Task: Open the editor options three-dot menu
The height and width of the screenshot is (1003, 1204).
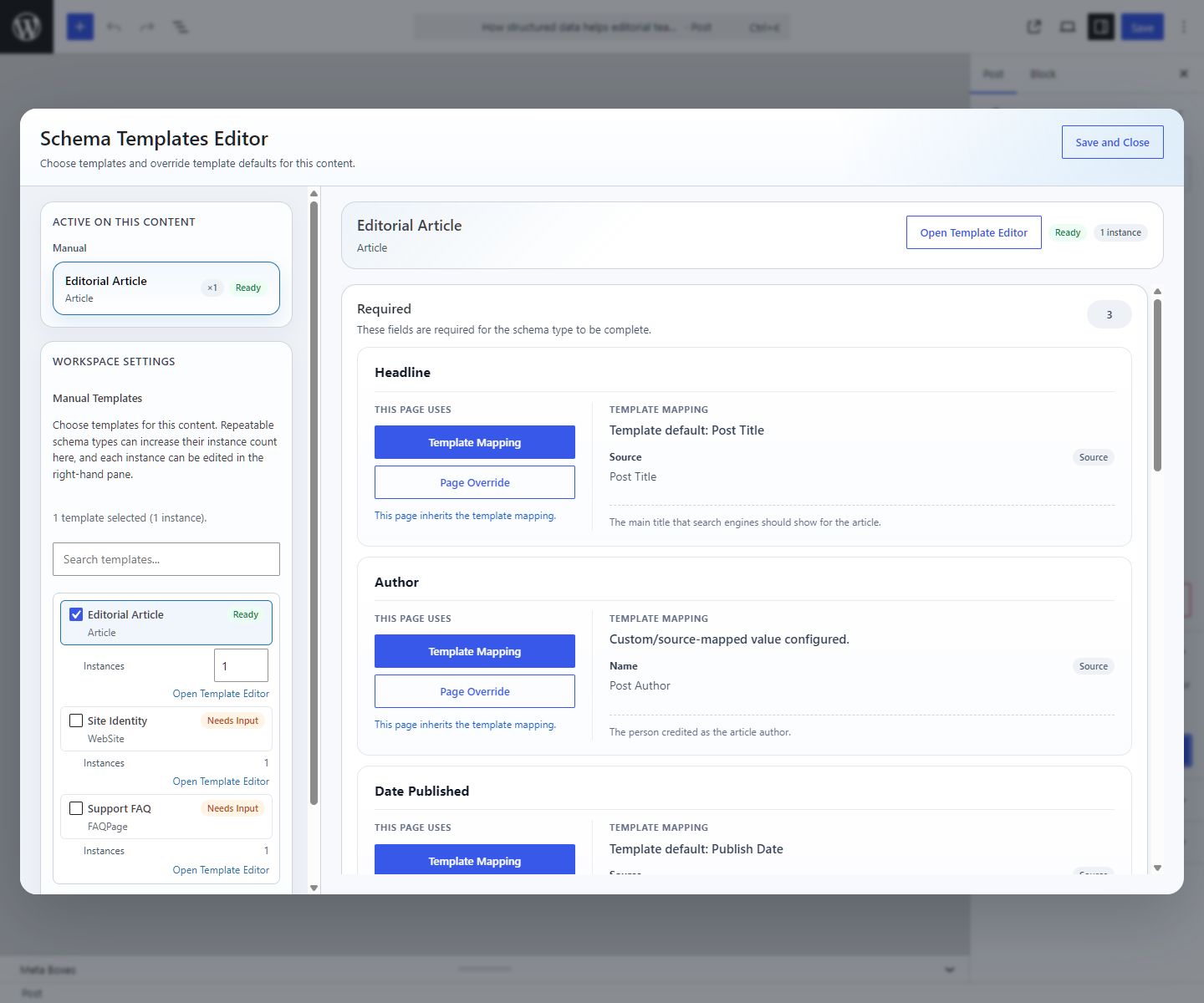Action: click(x=1184, y=27)
